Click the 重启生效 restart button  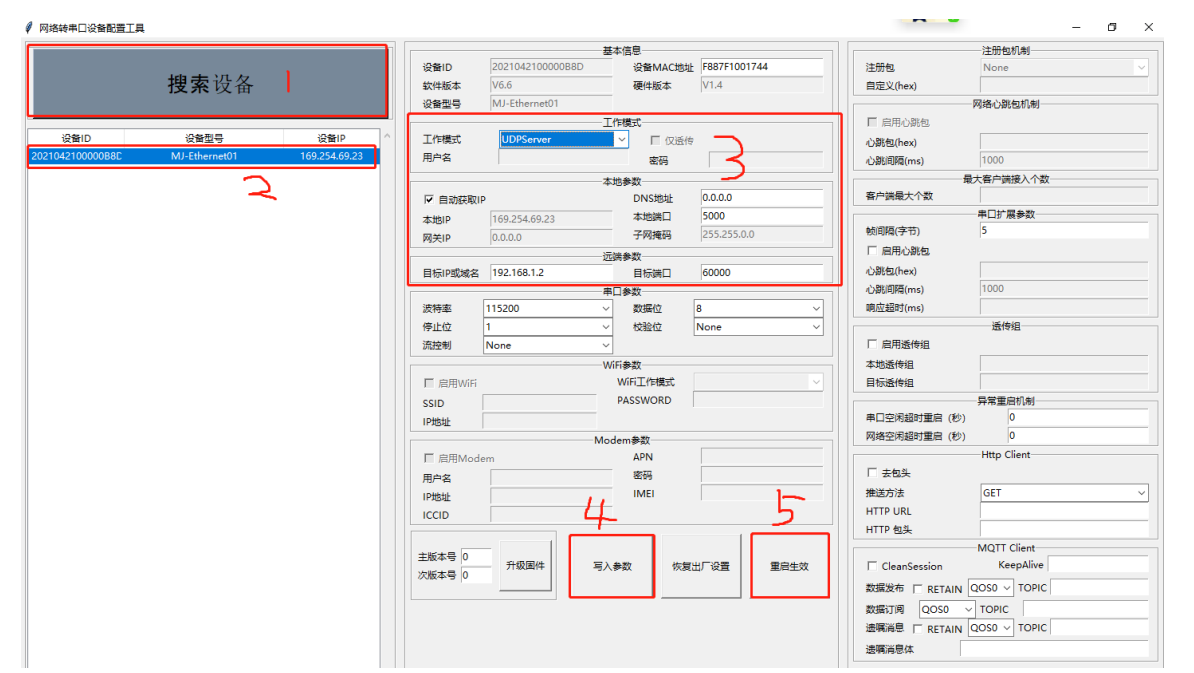[790, 566]
